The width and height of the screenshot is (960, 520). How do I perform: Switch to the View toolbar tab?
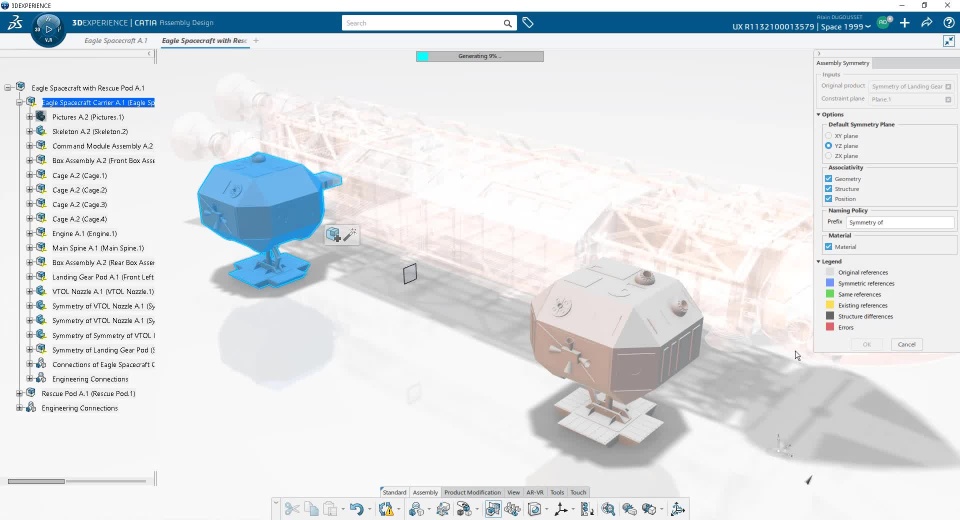click(x=514, y=492)
